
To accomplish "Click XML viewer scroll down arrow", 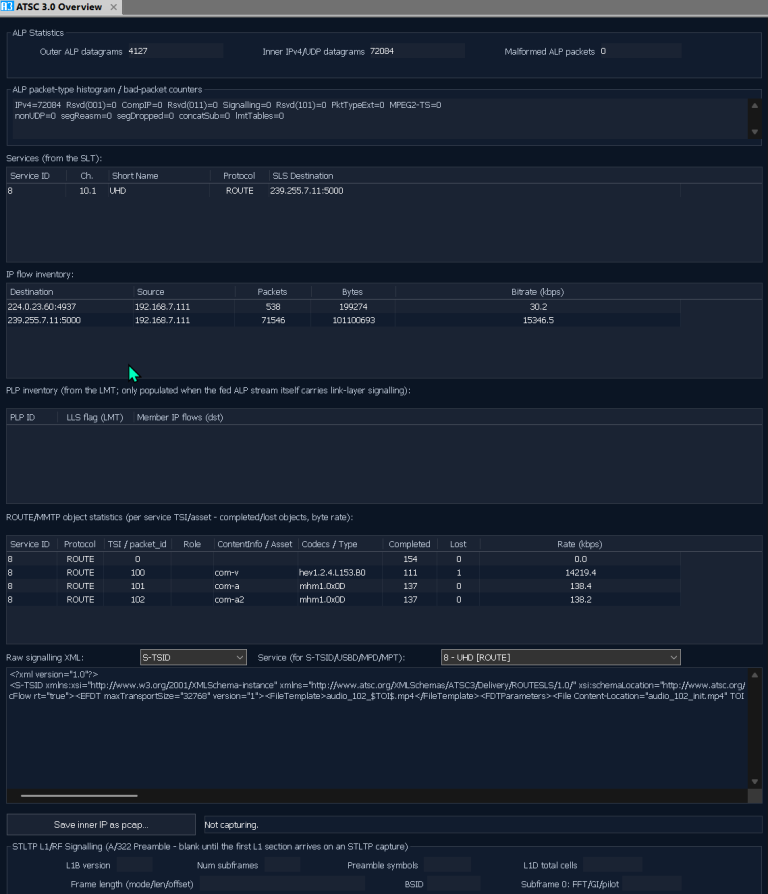I will (x=754, y=782).
